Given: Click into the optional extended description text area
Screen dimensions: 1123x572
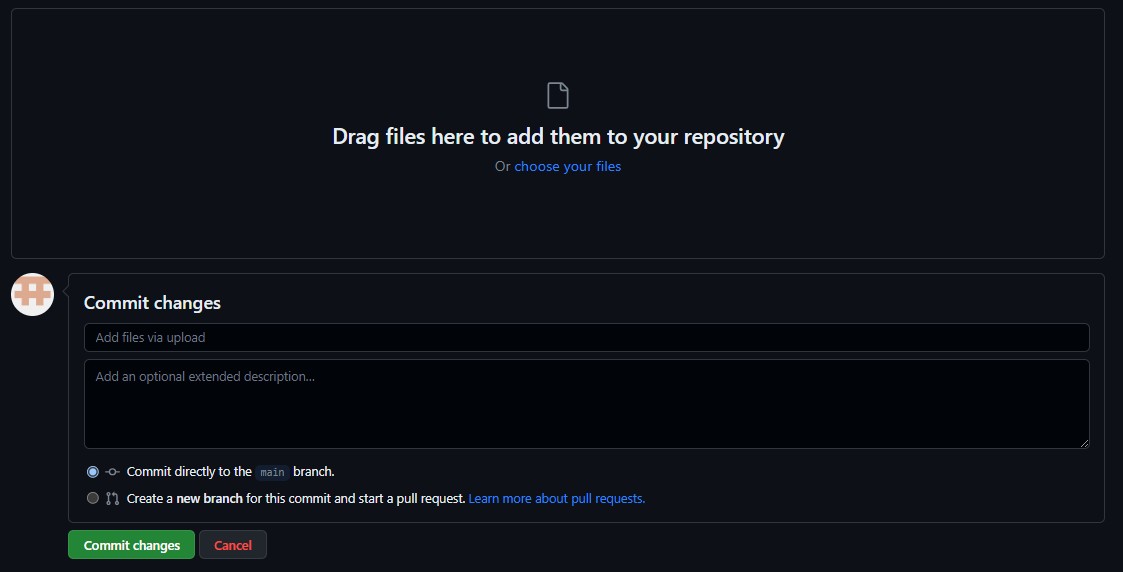Looking at the screenshot, I should [x=586, y=405].
